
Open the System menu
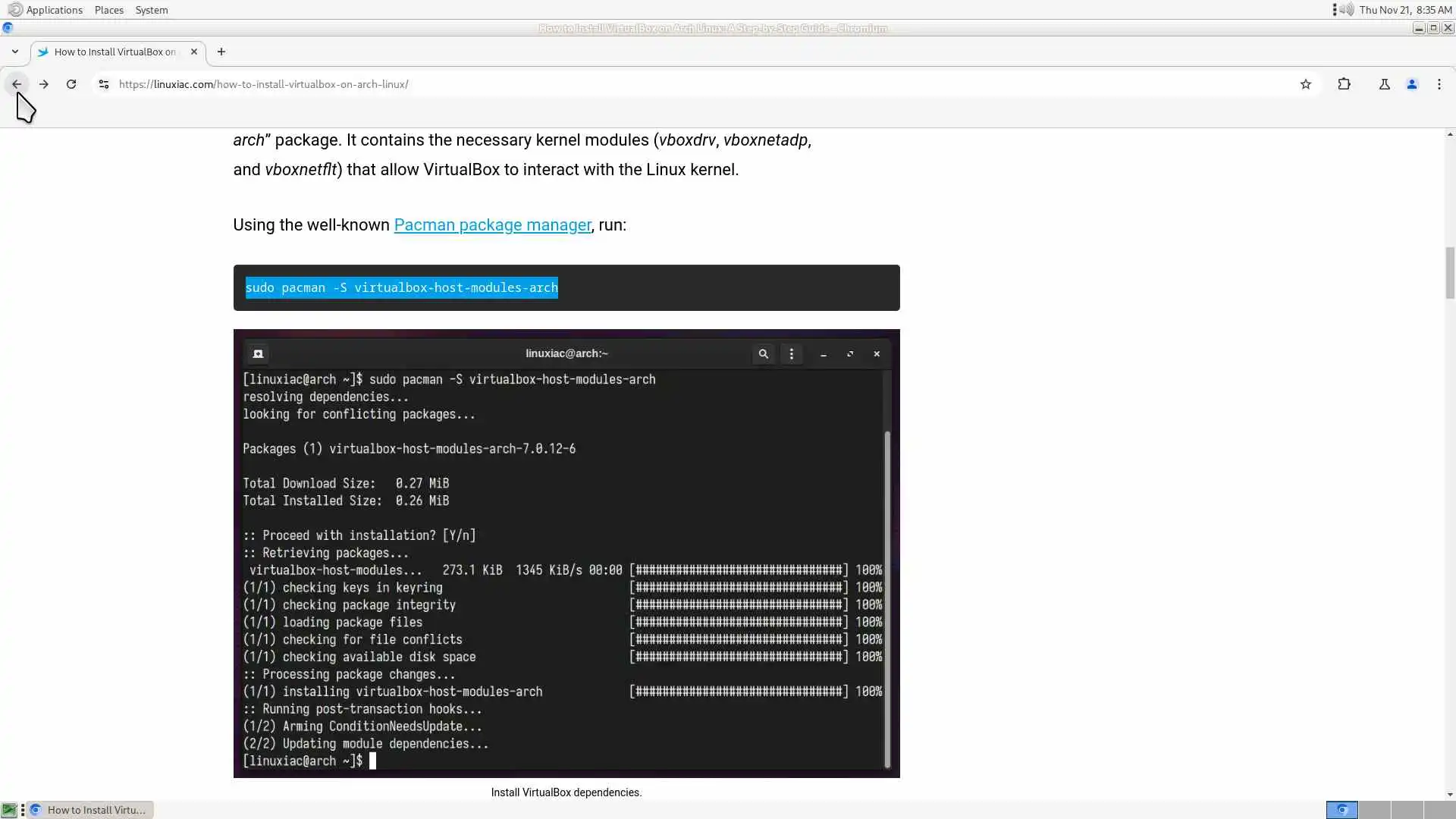pyautogui.click(x=151, y=10)
